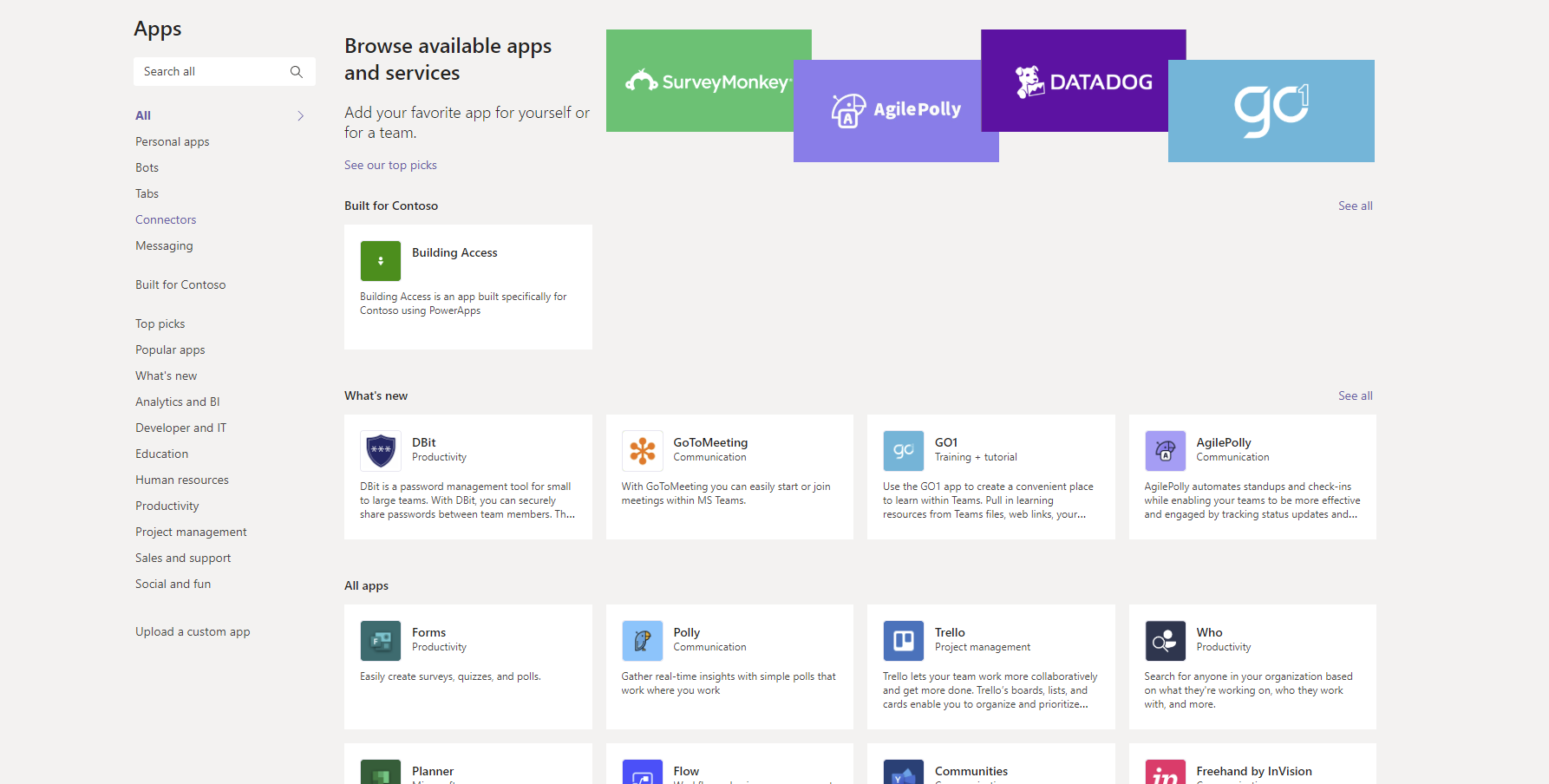1549x784 pixels.
Task: Click the DBit shield icon
Action: [x=381, y=451]
